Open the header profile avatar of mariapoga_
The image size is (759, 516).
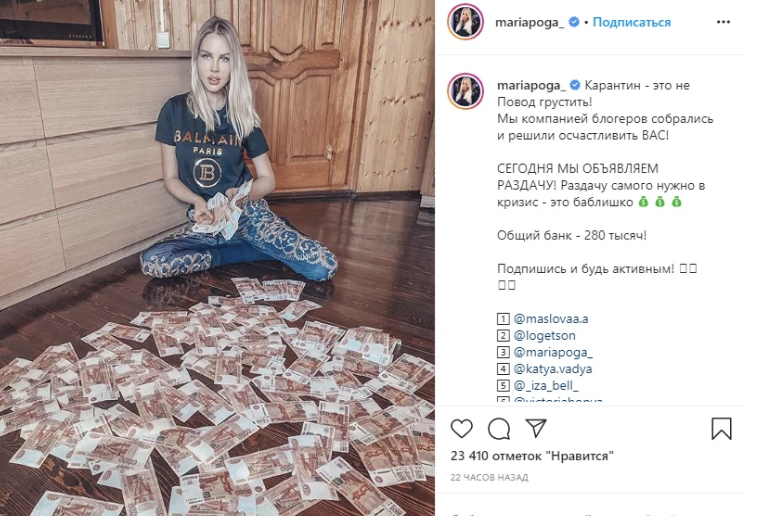click(466, 22)
